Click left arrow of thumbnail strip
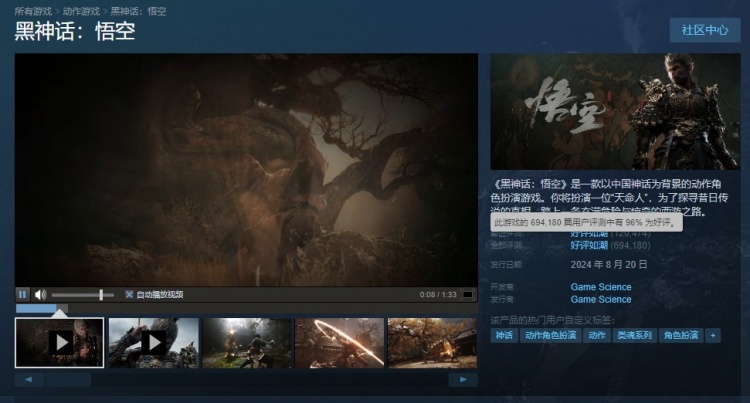 (29, 380)
